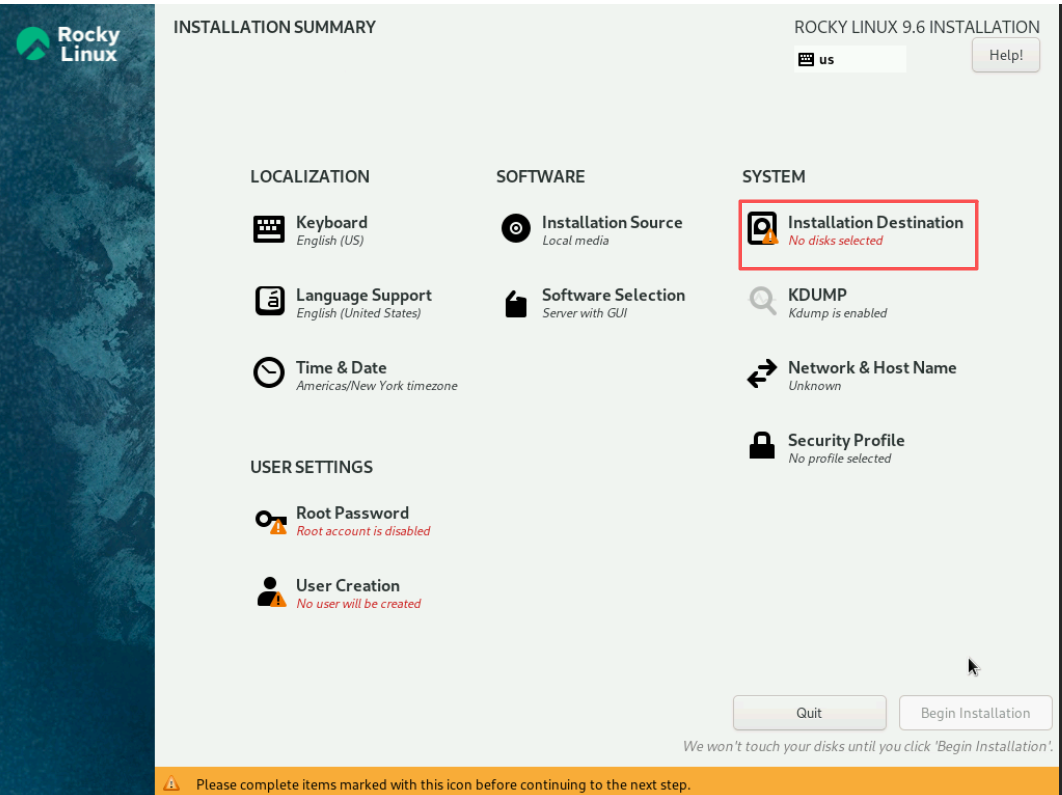The width and height of the screenshot is (1062, 795).
Task: Open the Installation Destination label
Action: [875, 222]
